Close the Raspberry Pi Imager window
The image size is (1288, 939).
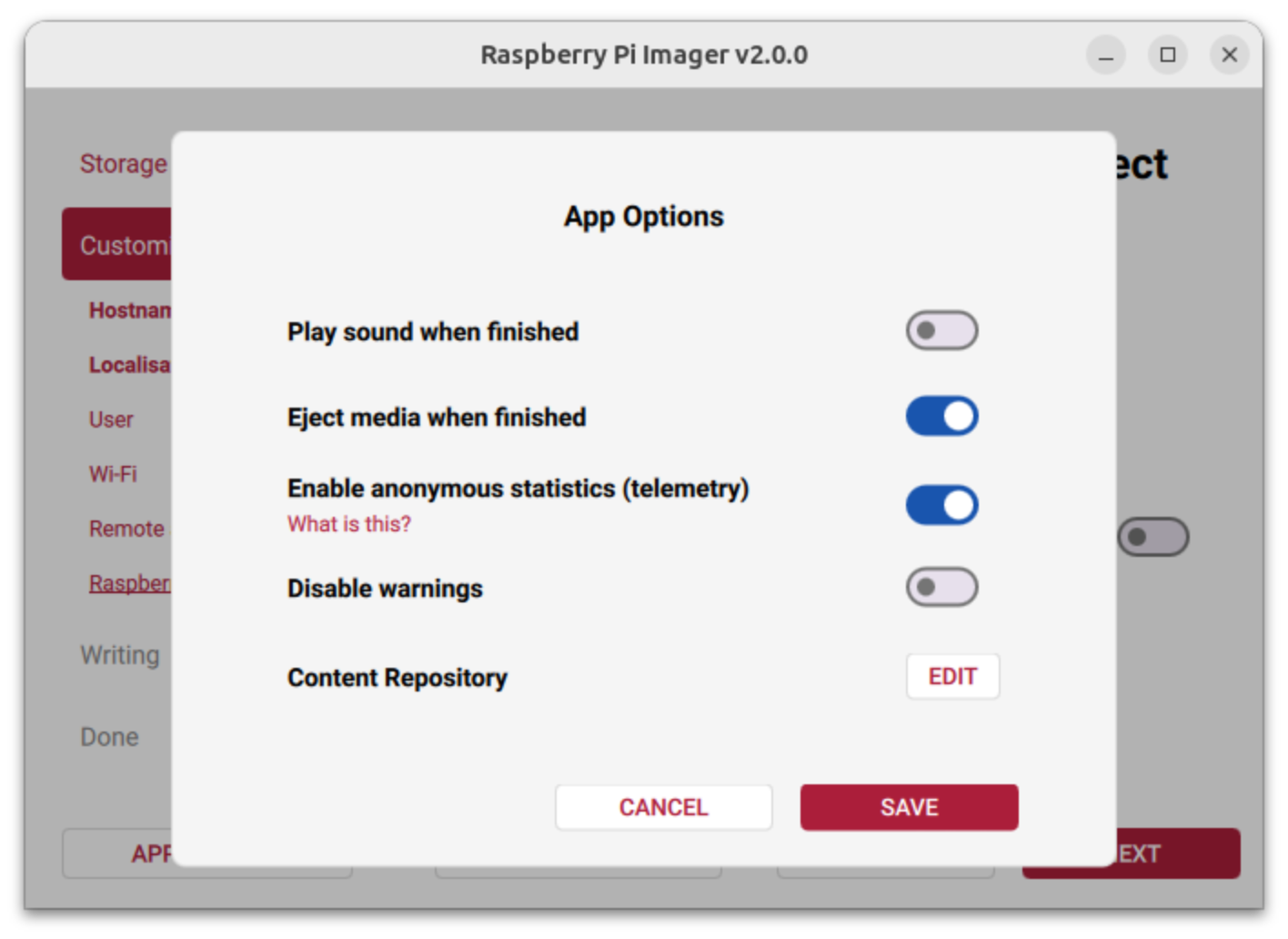point(1229,56)
